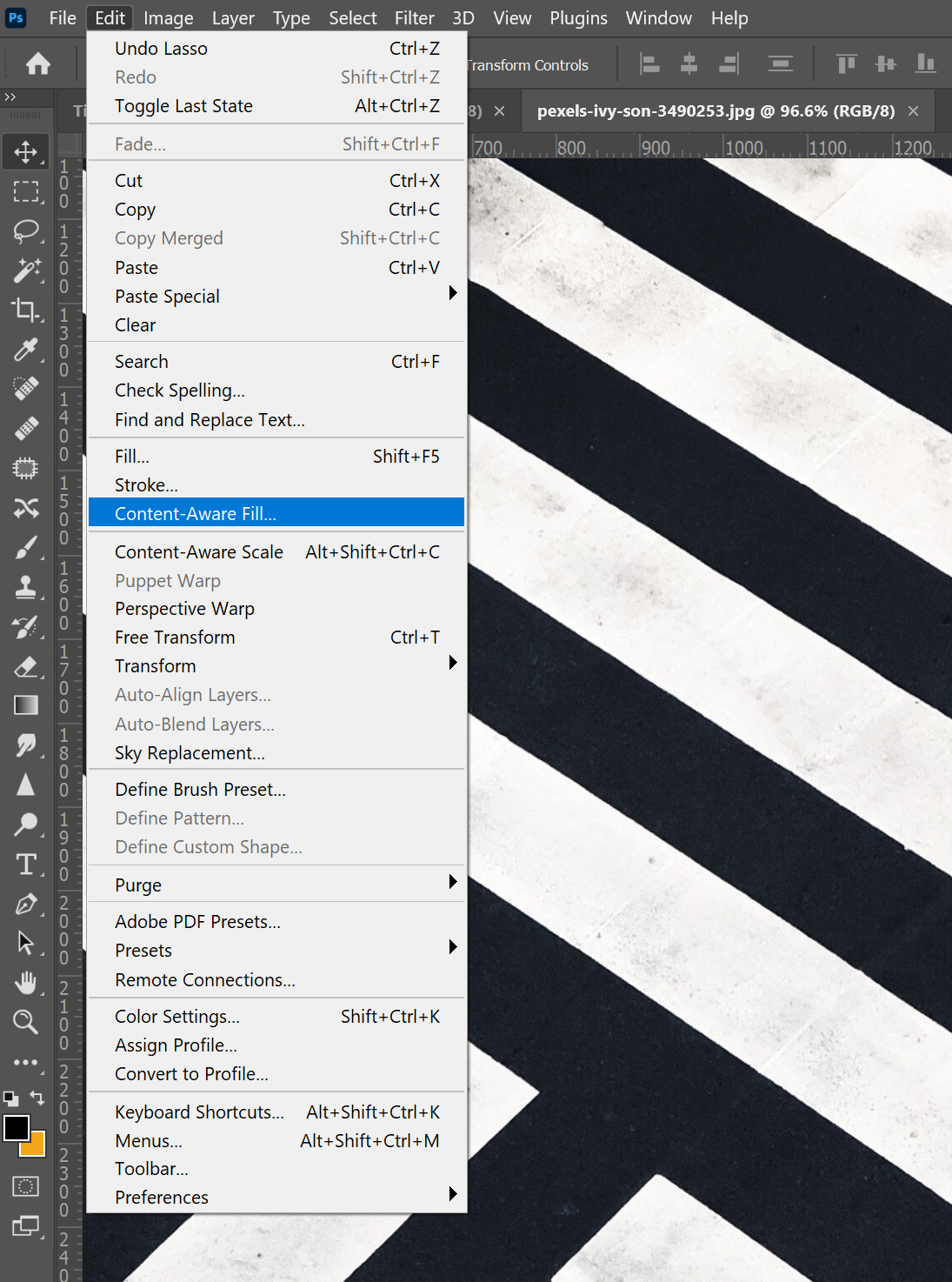
Task: Open the Filter menu
Action: click(x=415, y=17)
